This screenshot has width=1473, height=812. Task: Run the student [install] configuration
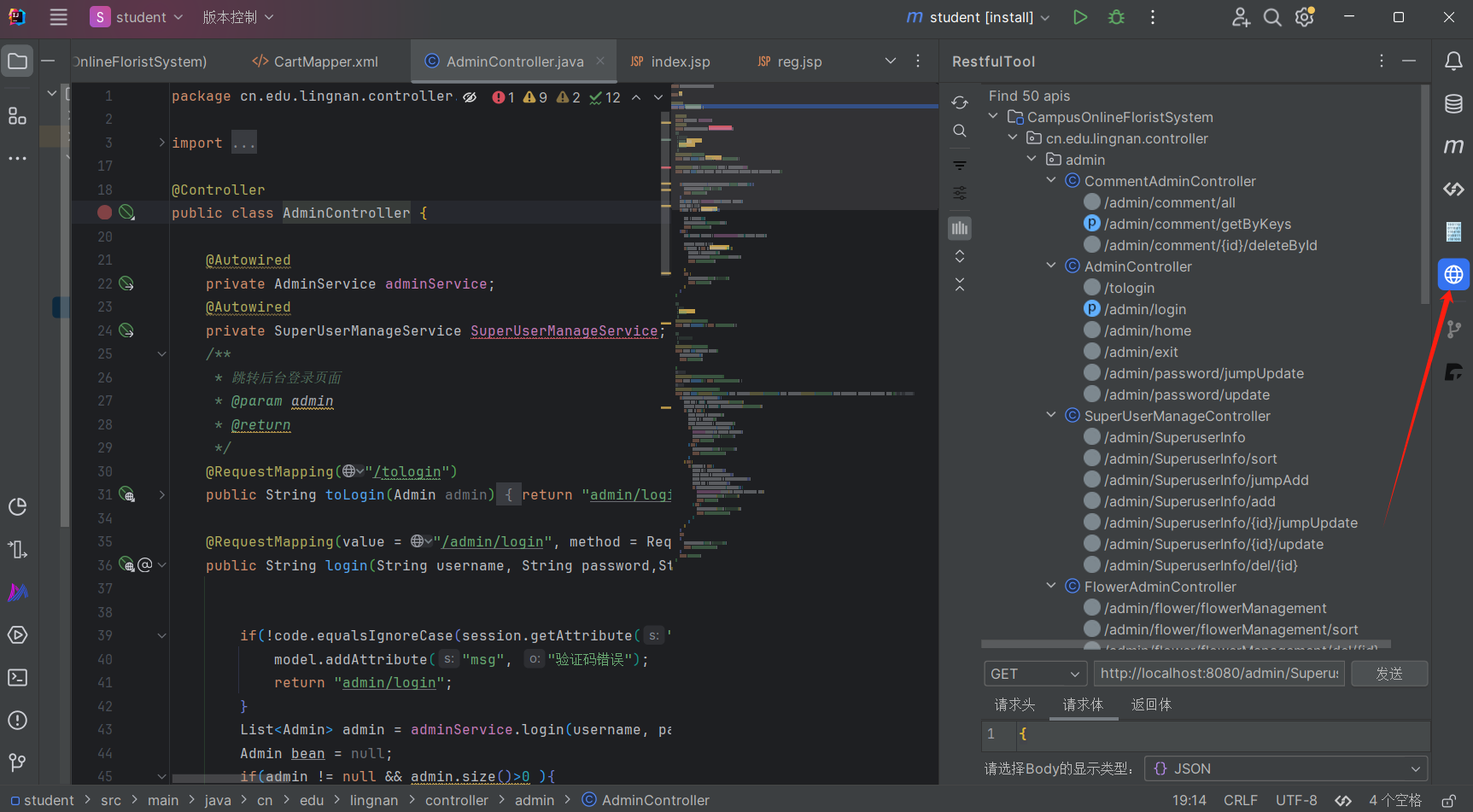pos(1080,17)
